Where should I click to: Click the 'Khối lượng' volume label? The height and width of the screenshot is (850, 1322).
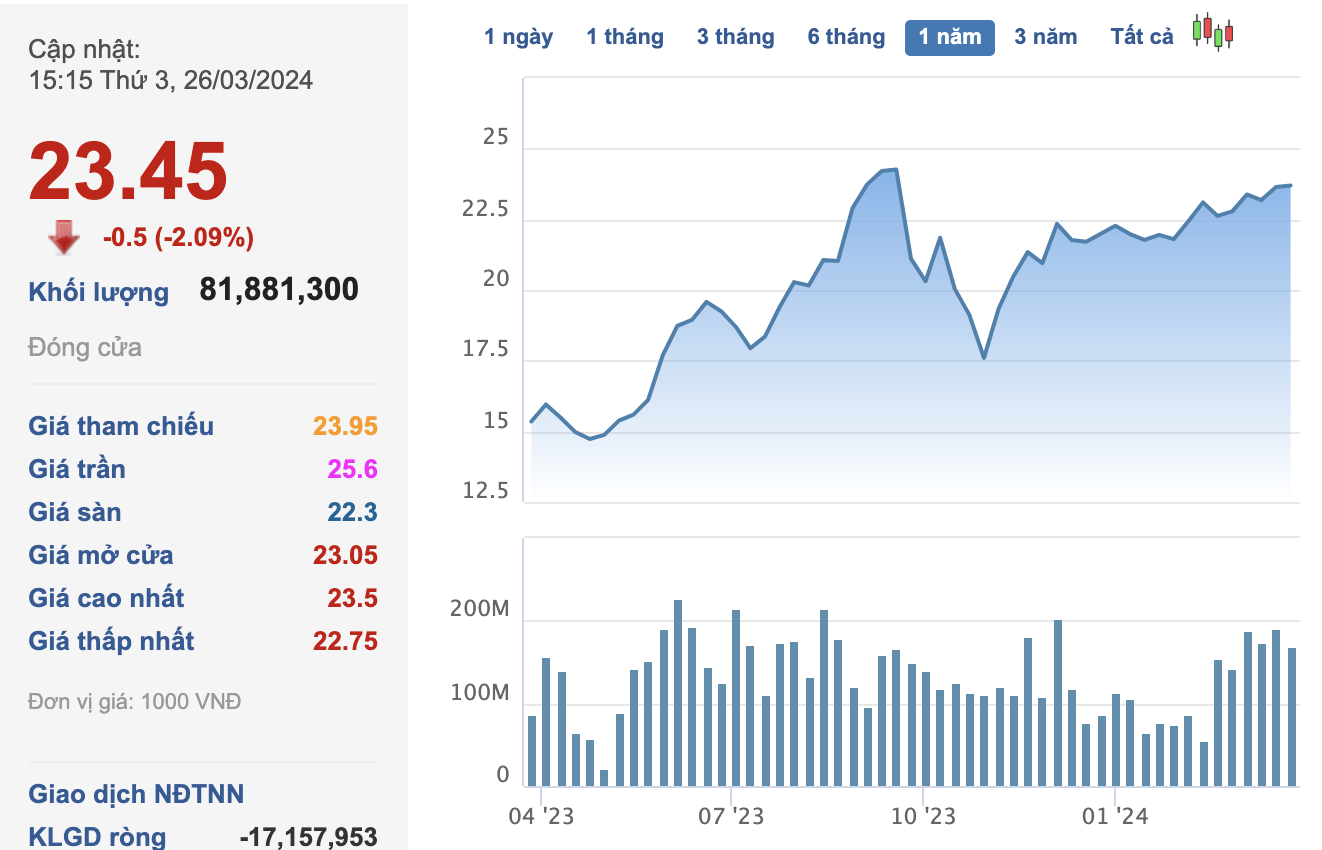pyautogui.click(x=98, y=292)
